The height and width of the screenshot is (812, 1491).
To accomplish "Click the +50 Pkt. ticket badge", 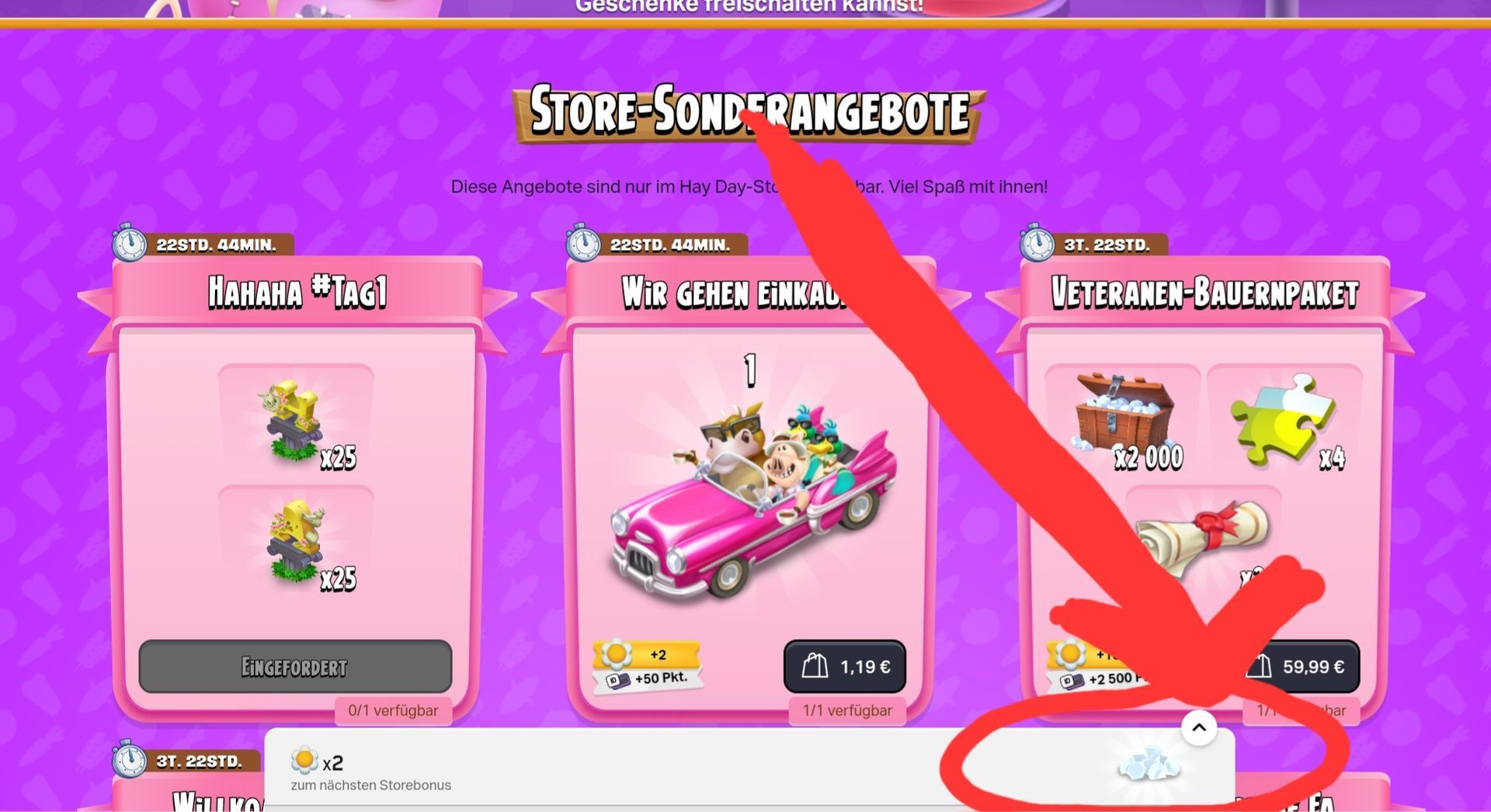I will (x=649, y=679).
